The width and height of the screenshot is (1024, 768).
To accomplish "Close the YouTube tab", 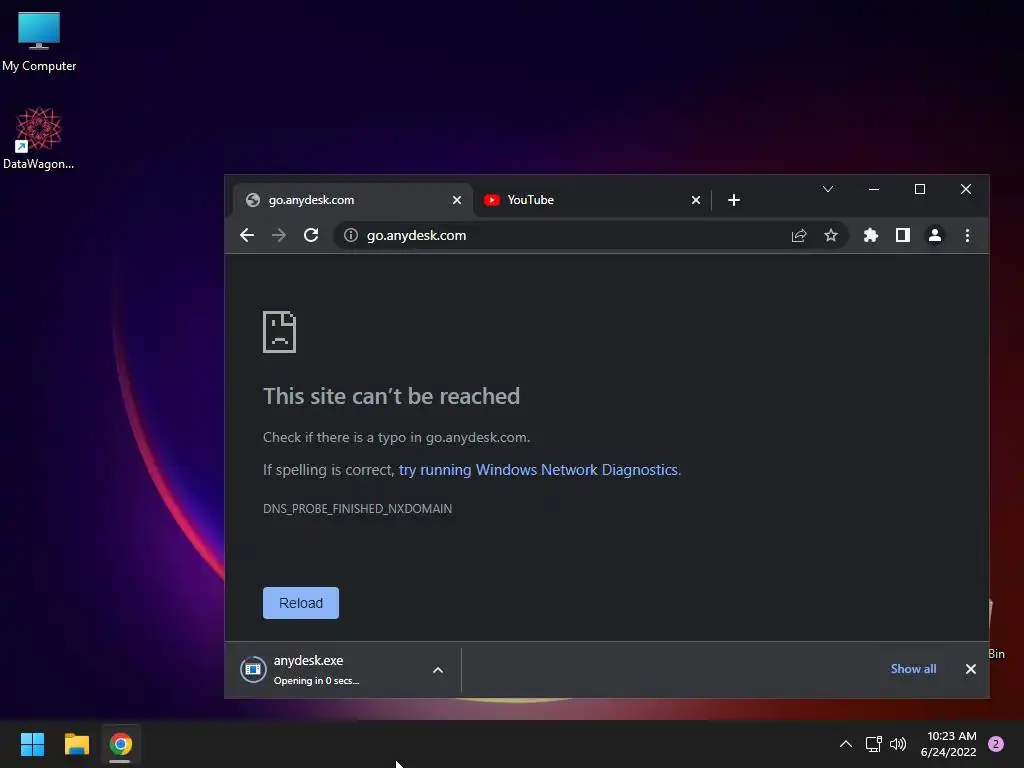I will pyautogui.click(x=696, y=200).
